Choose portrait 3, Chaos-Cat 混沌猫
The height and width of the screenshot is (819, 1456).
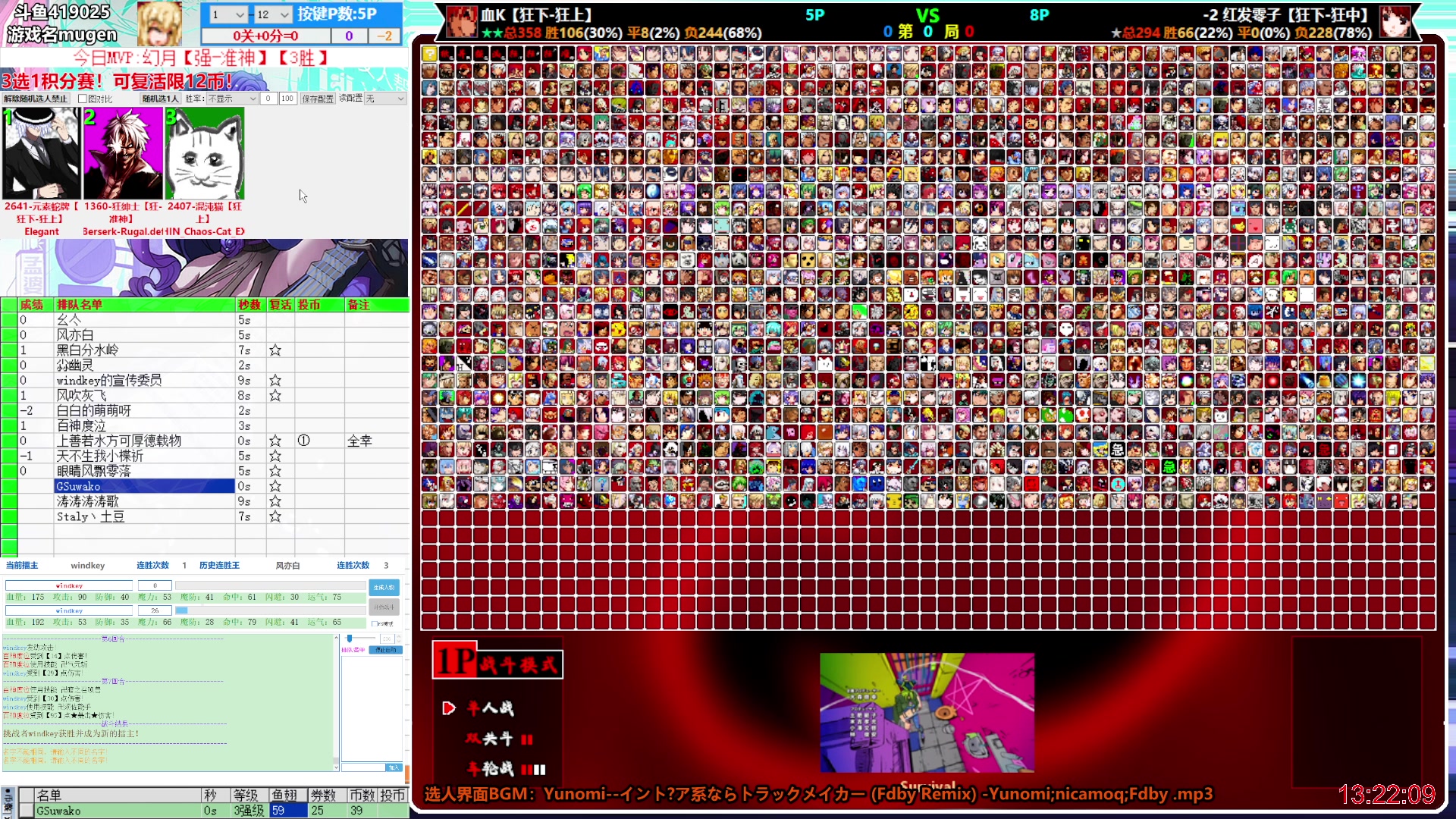(x=205, y=153)
